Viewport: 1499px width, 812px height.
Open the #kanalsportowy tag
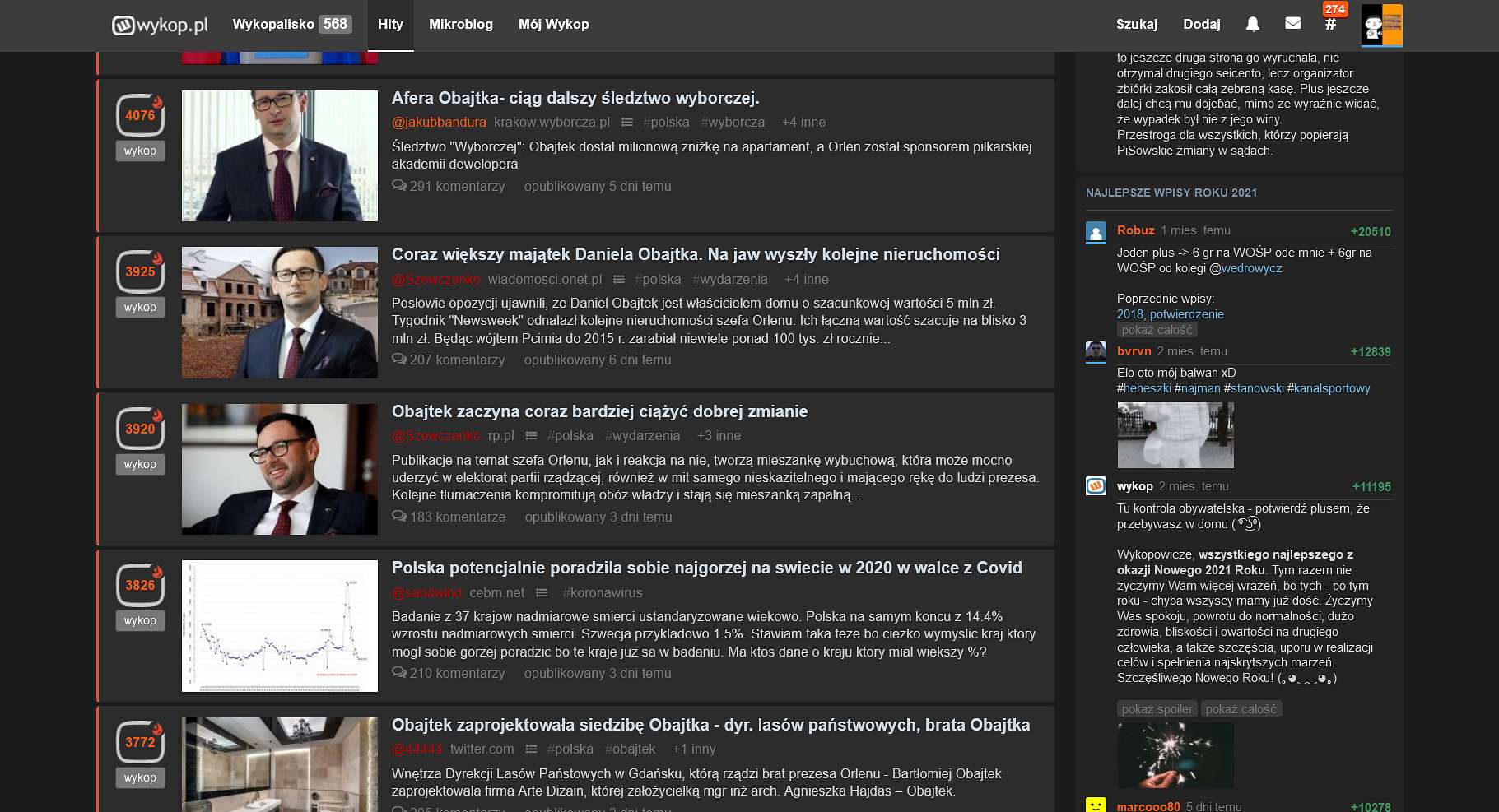tap(1329, 388)
